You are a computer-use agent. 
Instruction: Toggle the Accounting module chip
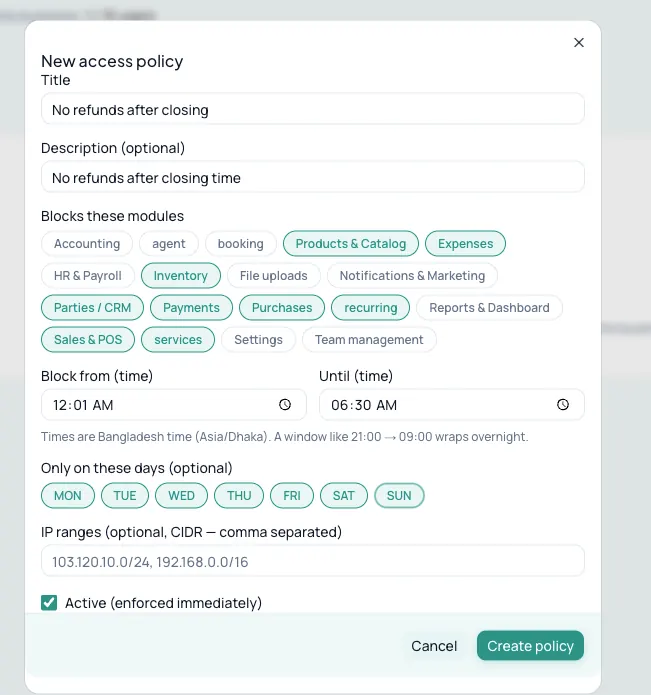pyautogui.click(x=87, y=243)
